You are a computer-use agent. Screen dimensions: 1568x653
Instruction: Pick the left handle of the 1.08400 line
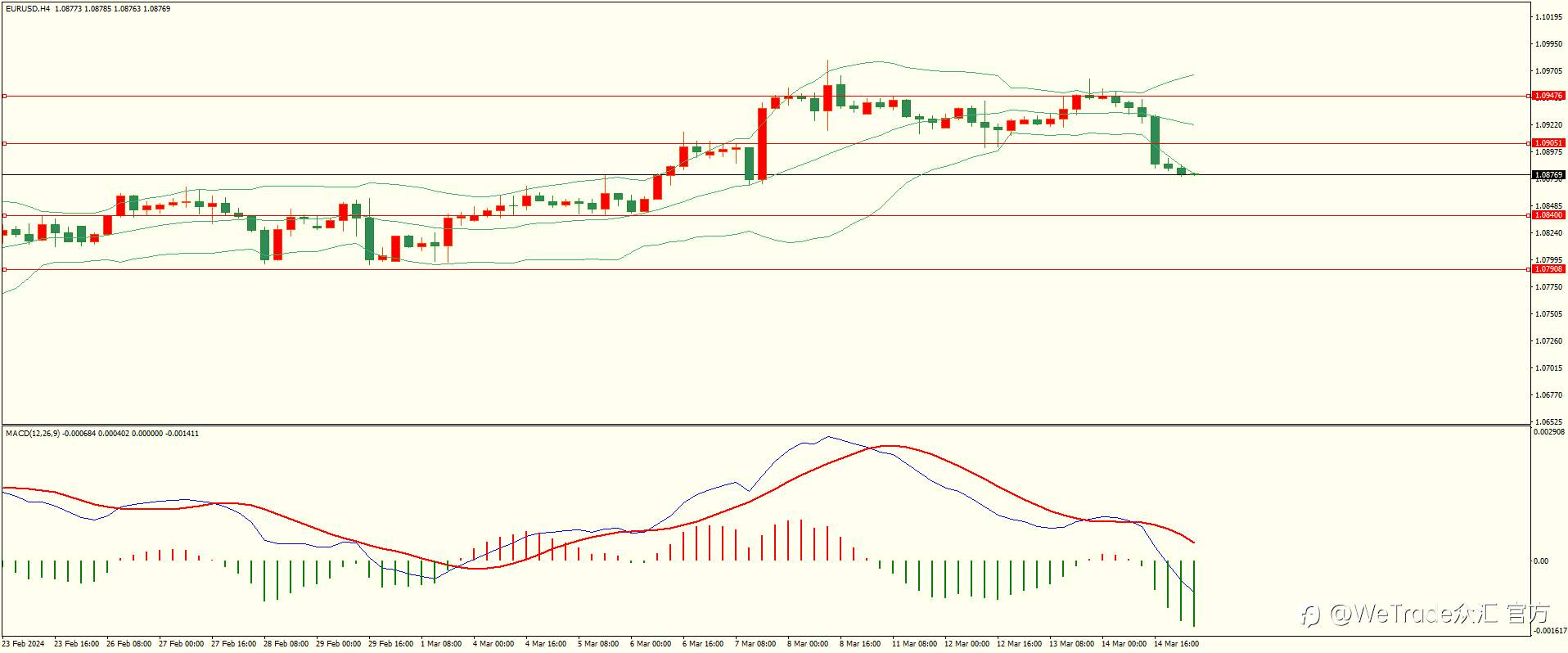4,215
